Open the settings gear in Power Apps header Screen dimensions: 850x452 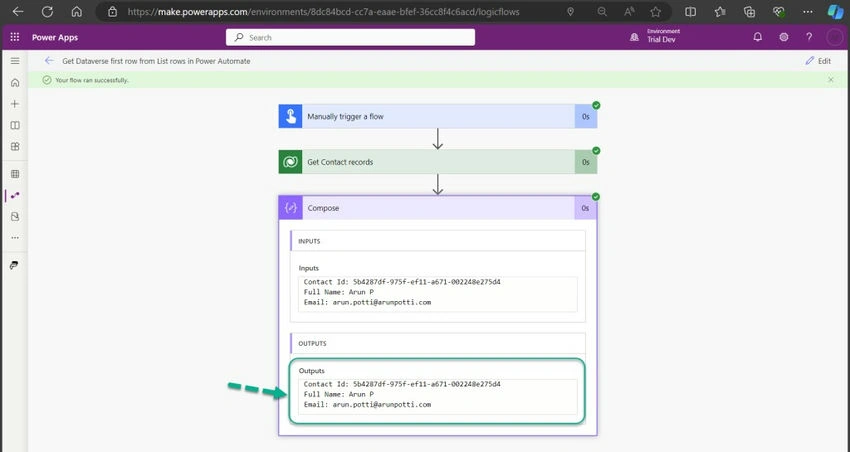tap(783, 37)
